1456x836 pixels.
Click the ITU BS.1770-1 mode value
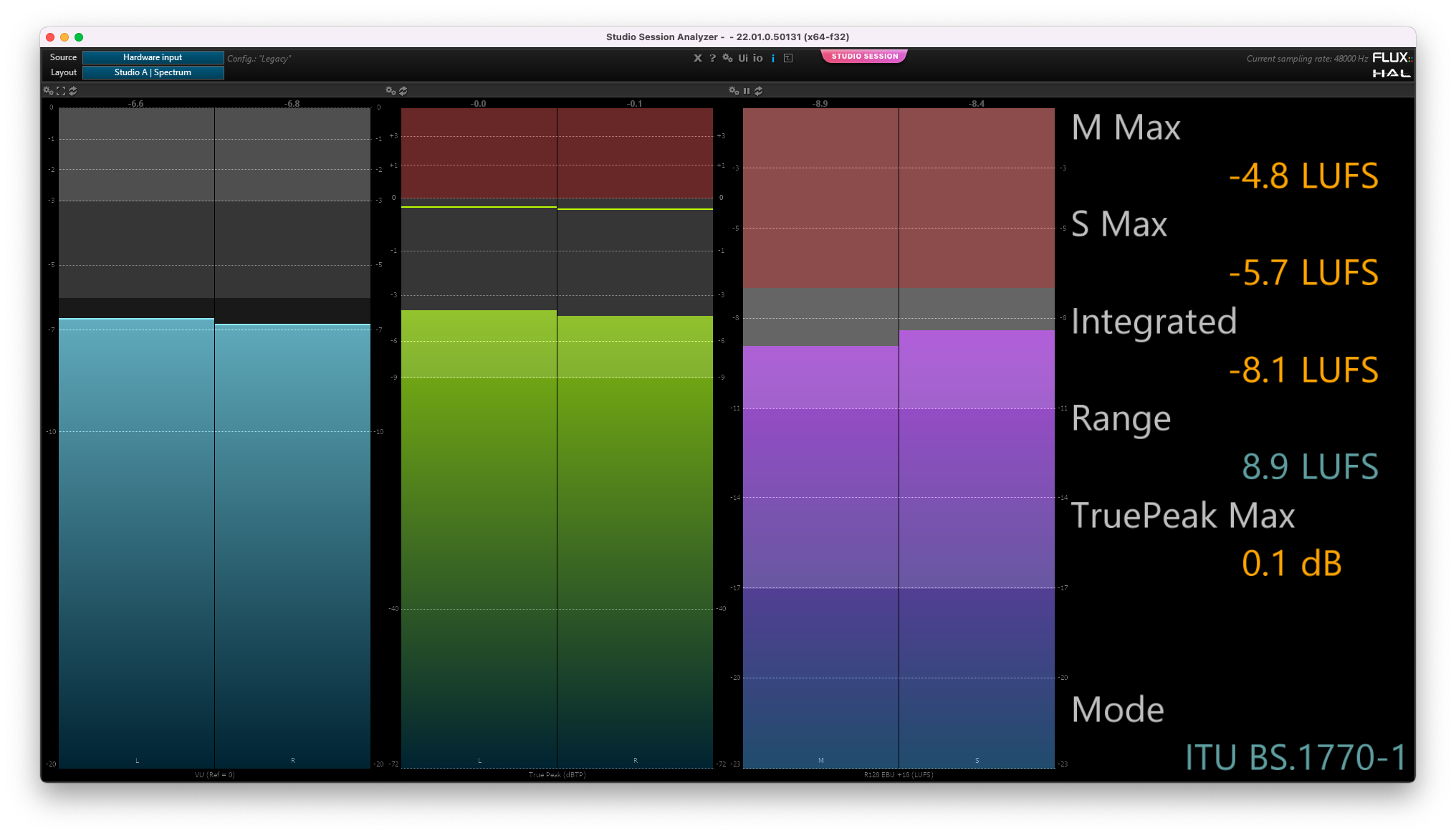(x=1295, y=757)
